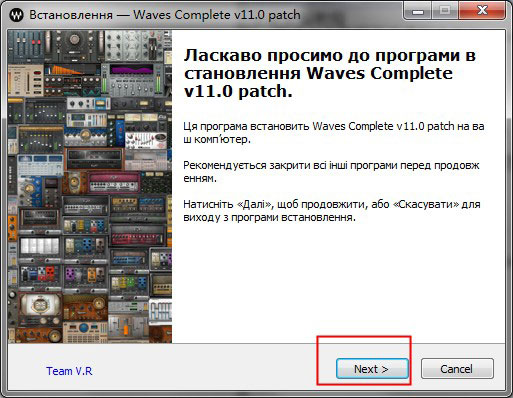Minimize the installer window
513x398 pixels.
click(x=418, y=11)
